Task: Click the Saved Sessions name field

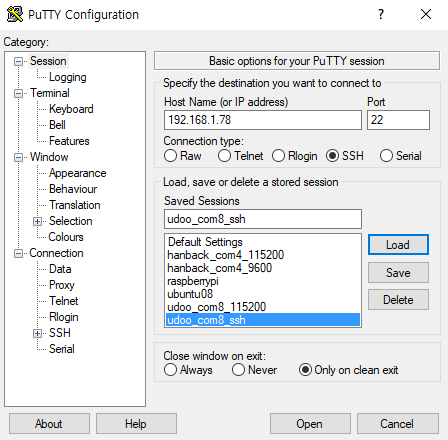Action: [x=263, y=219]
